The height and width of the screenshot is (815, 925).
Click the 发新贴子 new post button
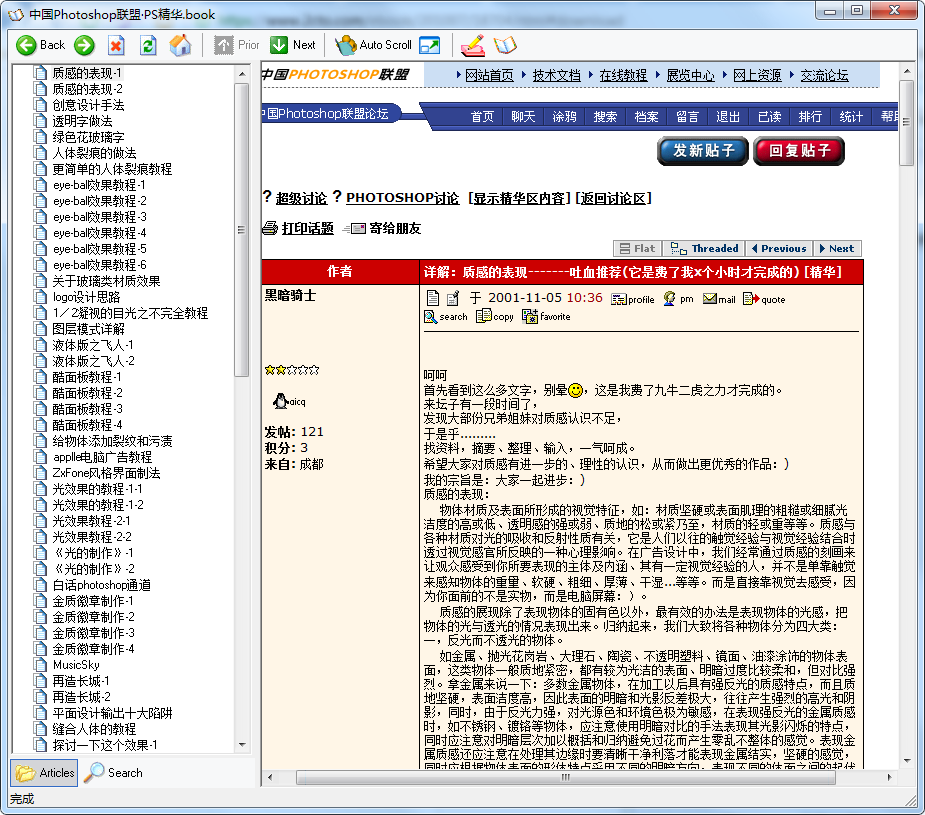[703, 151]
